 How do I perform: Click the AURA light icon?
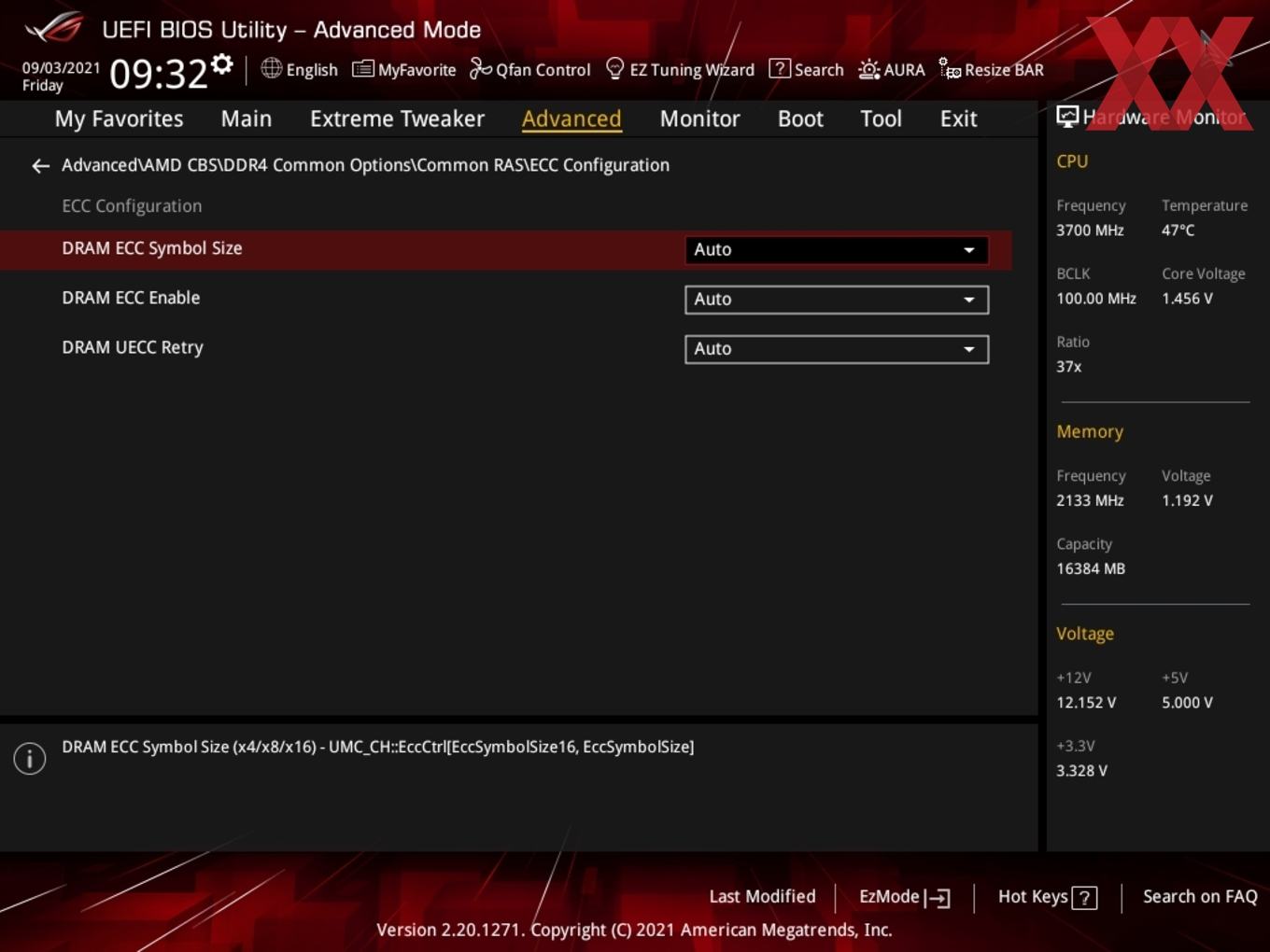pyautogui.click(x=868, y=69)
